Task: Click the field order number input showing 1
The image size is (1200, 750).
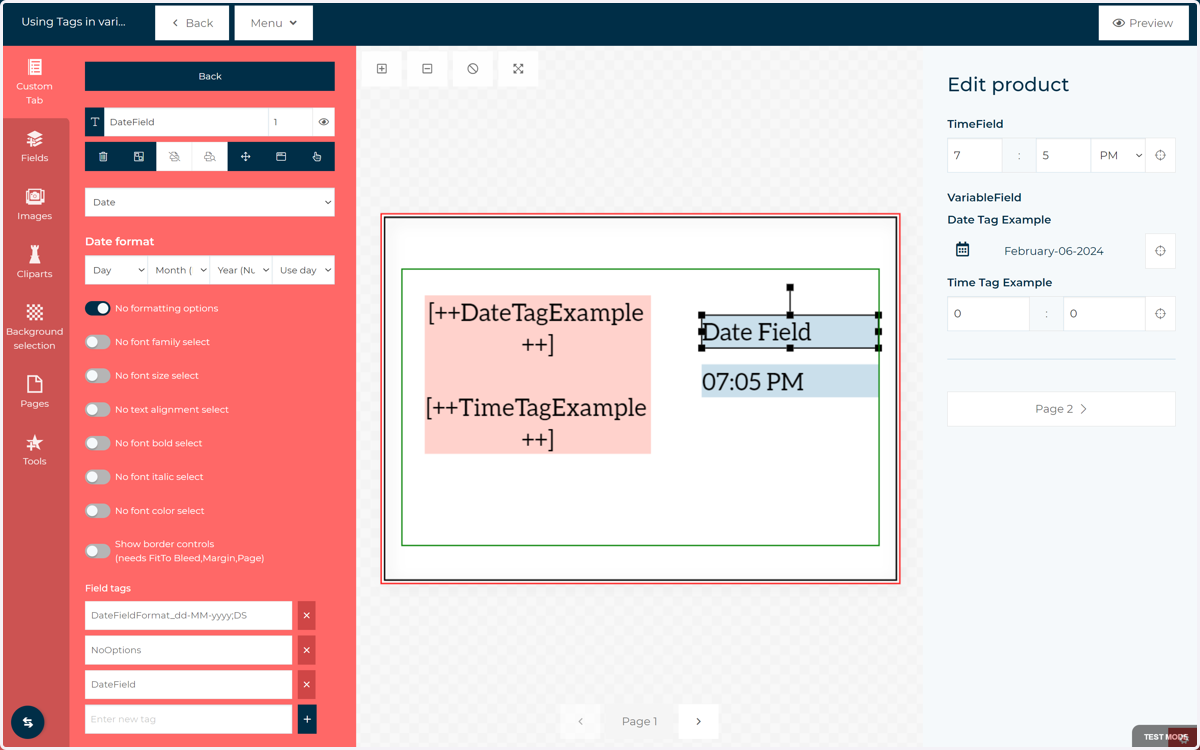Action: point(290,122)
